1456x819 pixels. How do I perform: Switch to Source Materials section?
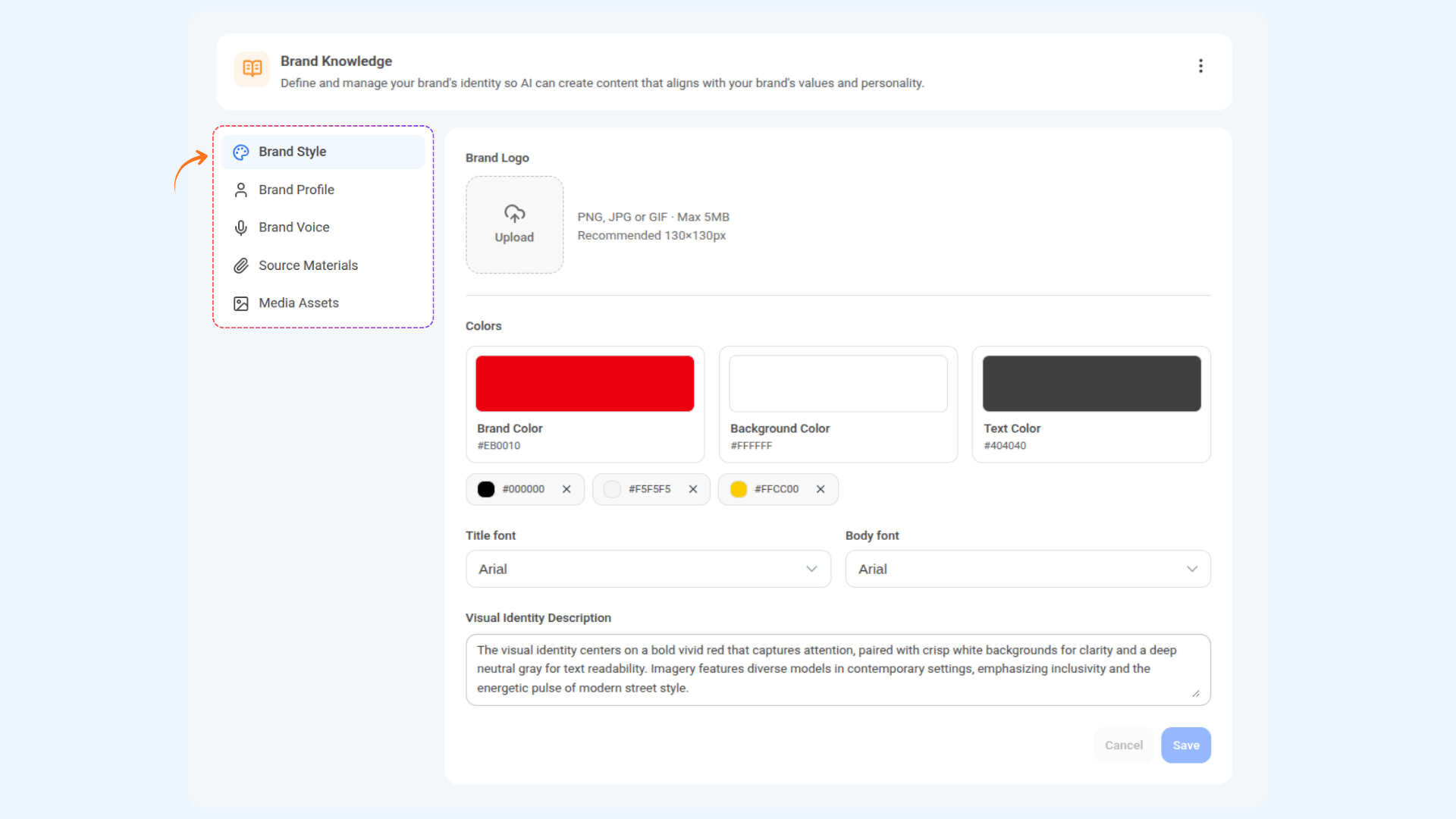click(x=323, y=265)
